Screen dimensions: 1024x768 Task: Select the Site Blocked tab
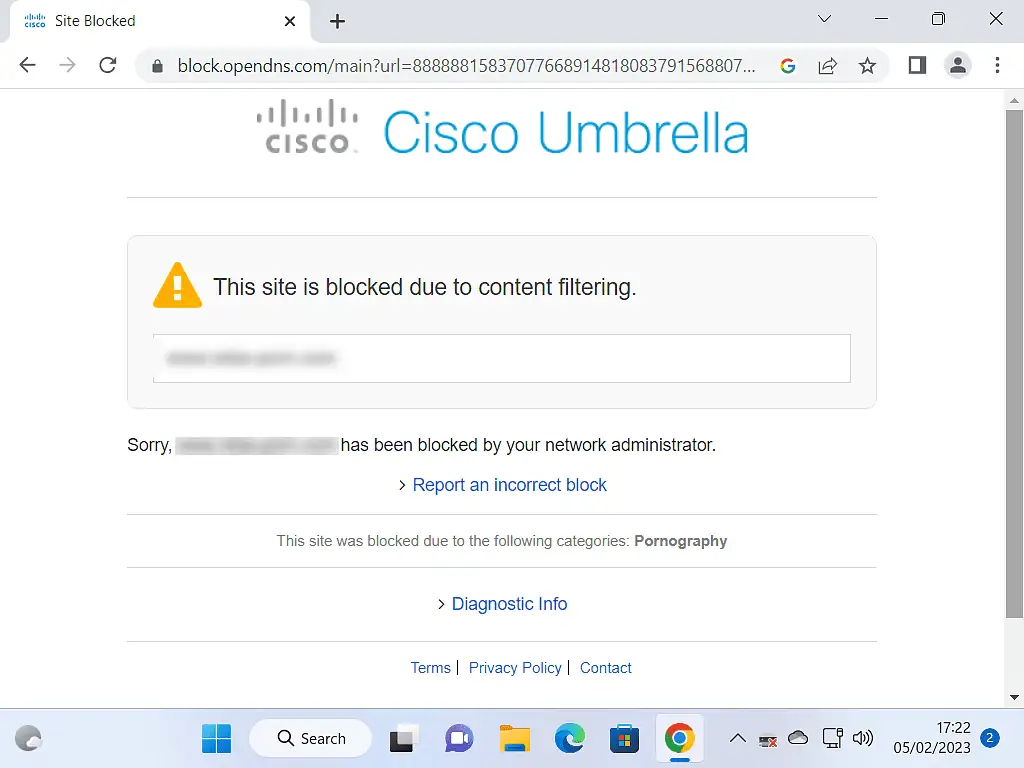coord(150,20)
